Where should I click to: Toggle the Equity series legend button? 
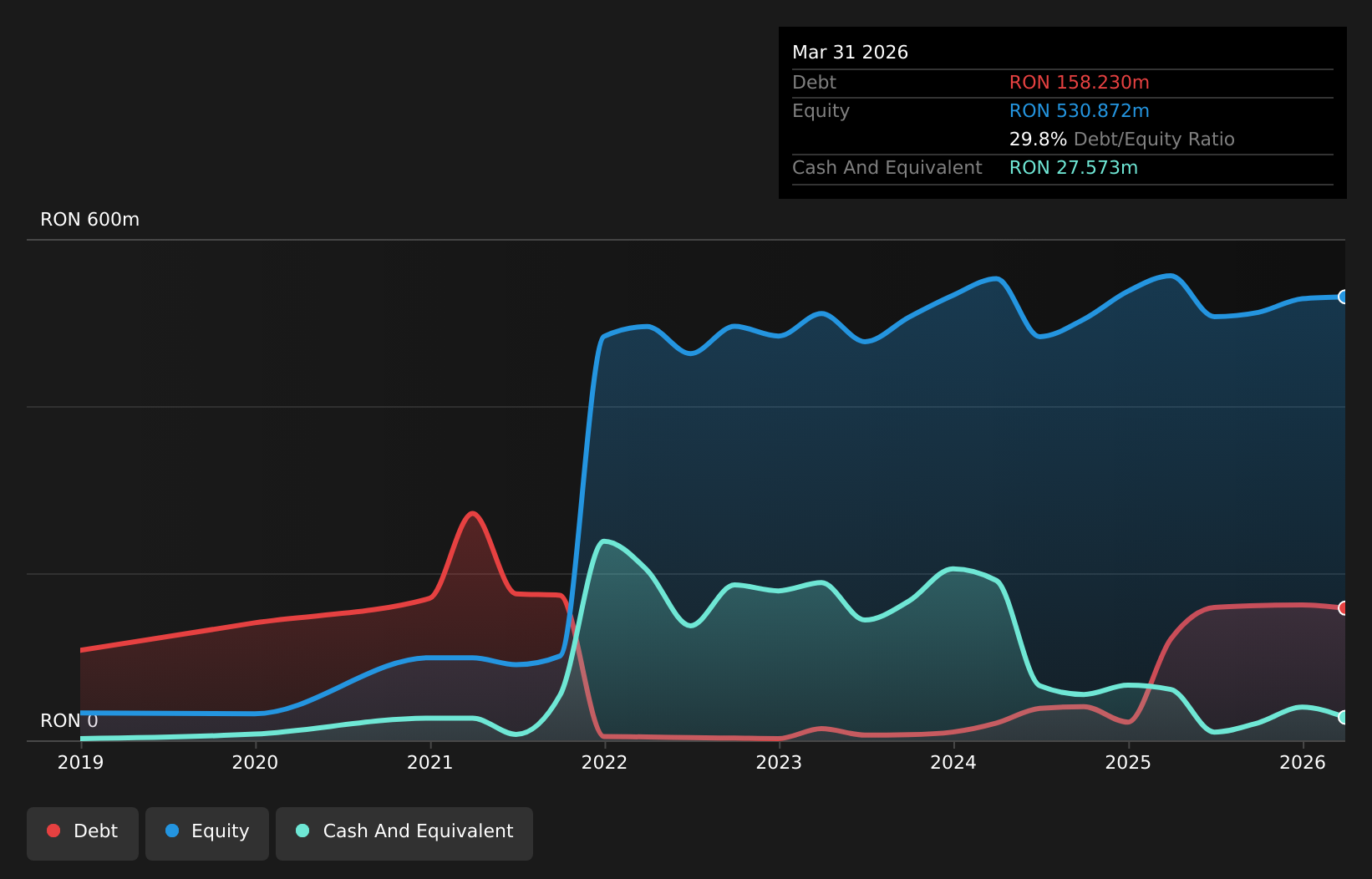click(x=207, y=833)
